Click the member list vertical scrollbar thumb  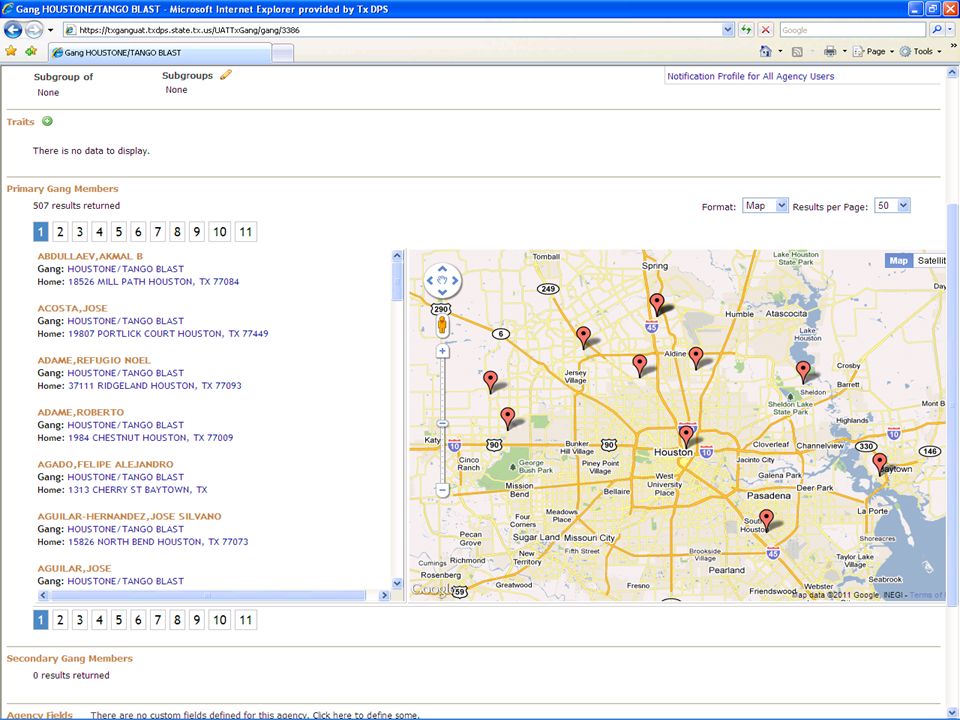click(397, 282)
